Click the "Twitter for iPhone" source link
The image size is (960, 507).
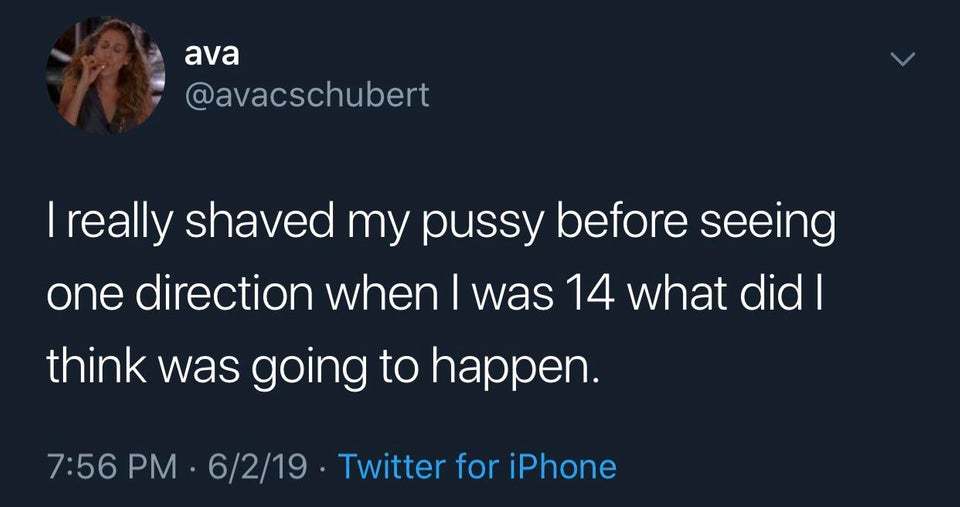click(x=477, y=465)
